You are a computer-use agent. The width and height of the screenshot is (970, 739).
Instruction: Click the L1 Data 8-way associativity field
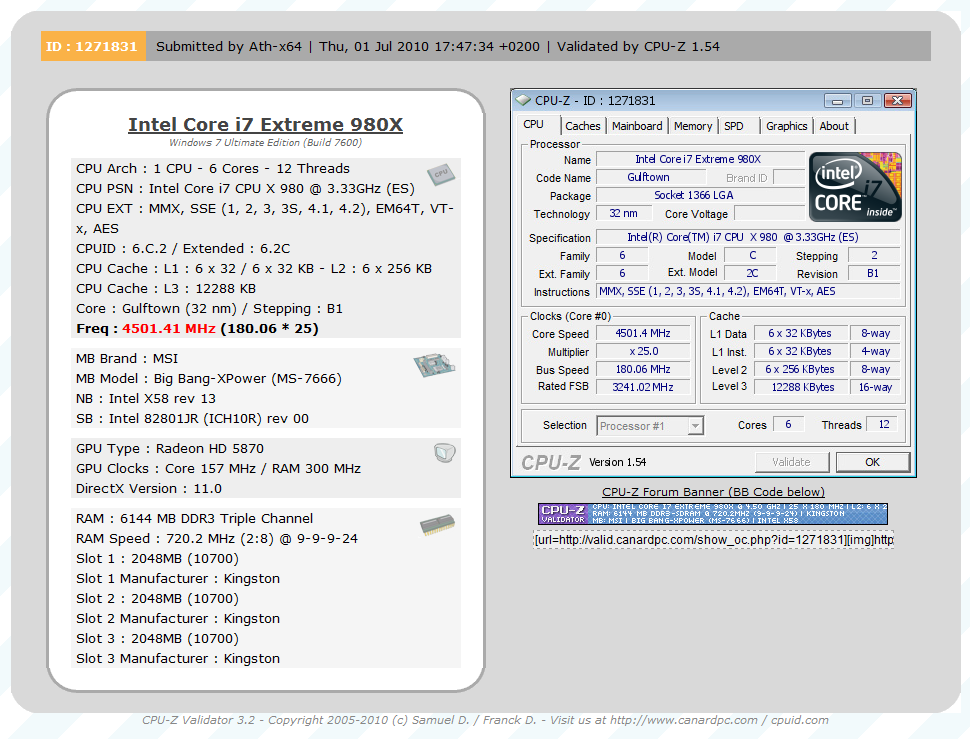875,333
